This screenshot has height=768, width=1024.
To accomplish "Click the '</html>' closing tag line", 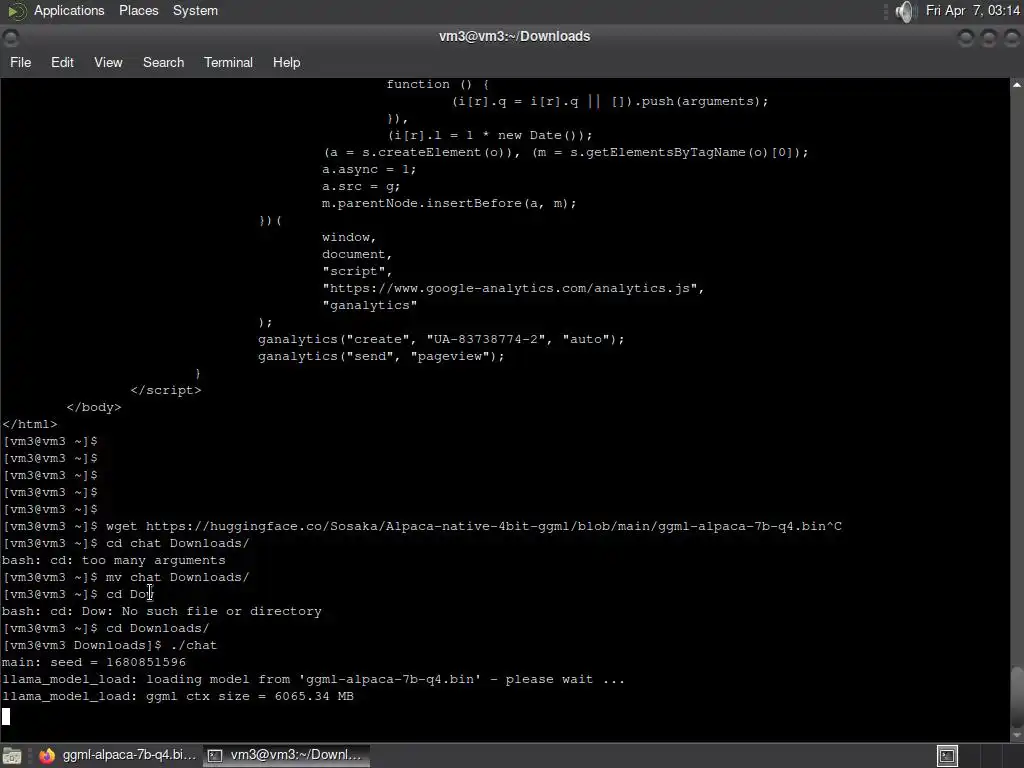I will pyautogui.click(x=30, y=424).
